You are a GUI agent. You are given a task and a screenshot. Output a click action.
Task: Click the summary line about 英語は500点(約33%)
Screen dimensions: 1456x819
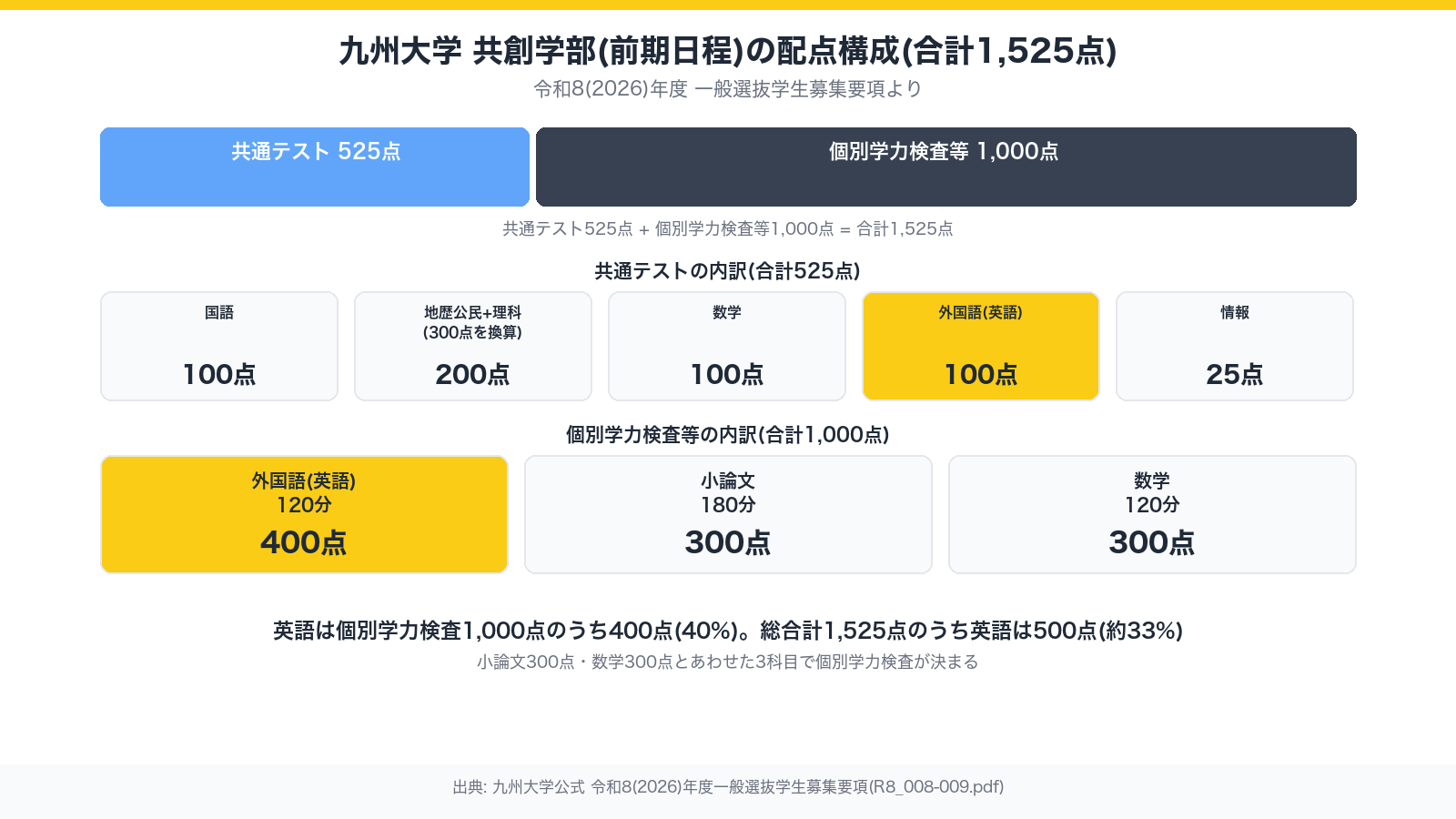pos(728,631)
